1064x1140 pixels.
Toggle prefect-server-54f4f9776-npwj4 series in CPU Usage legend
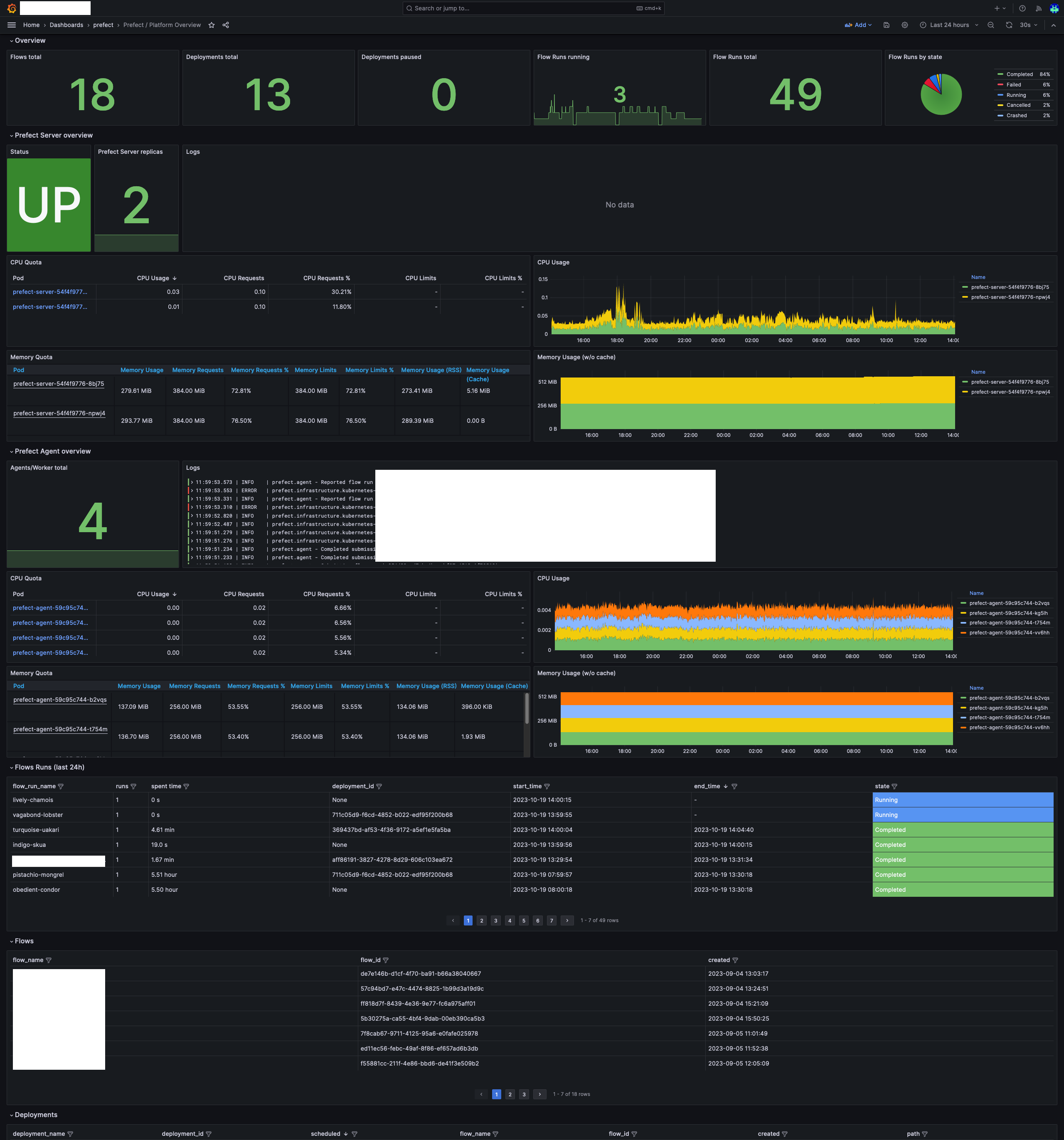click(1010, 297)
